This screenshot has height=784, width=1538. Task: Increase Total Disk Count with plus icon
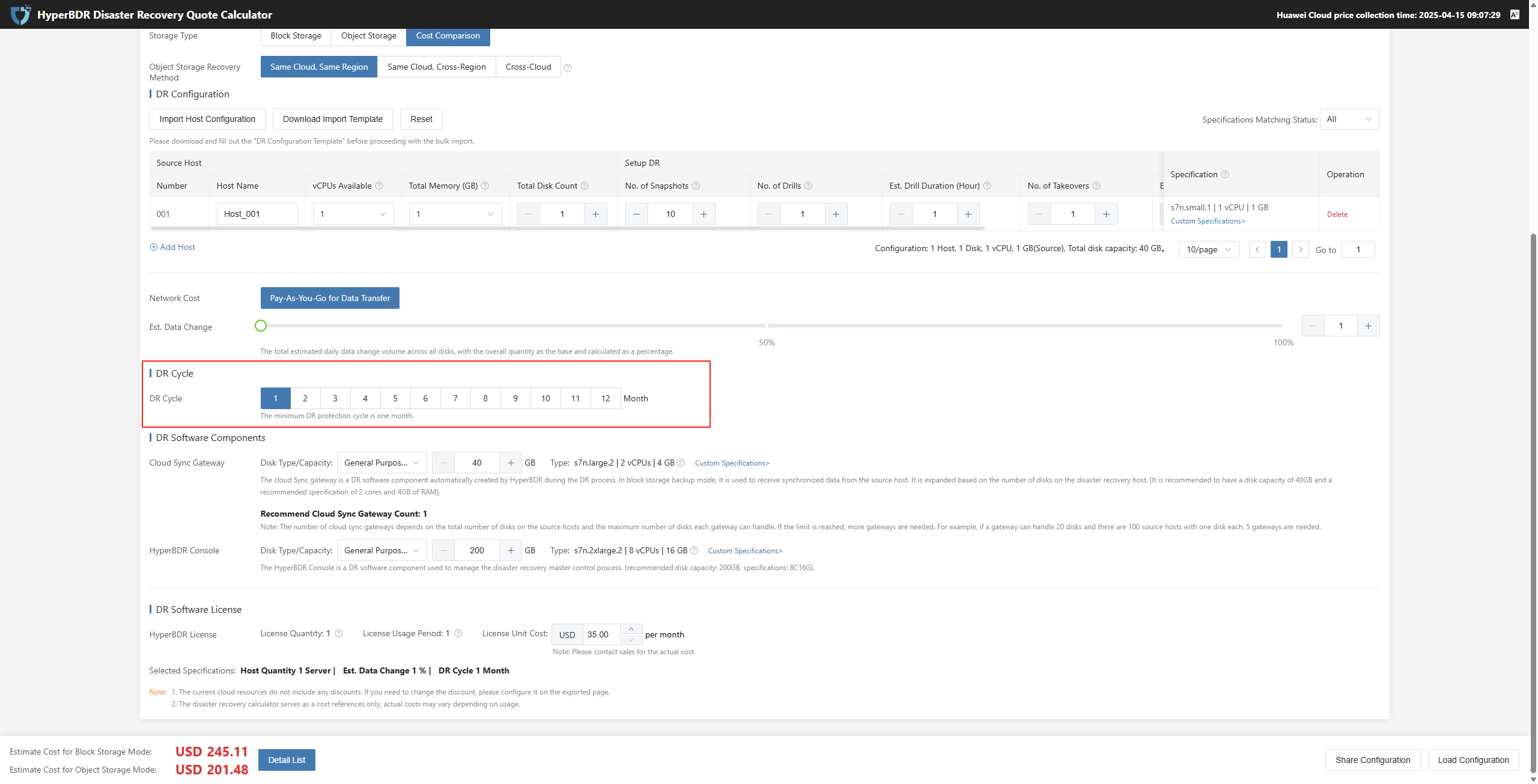coord(595,214)
